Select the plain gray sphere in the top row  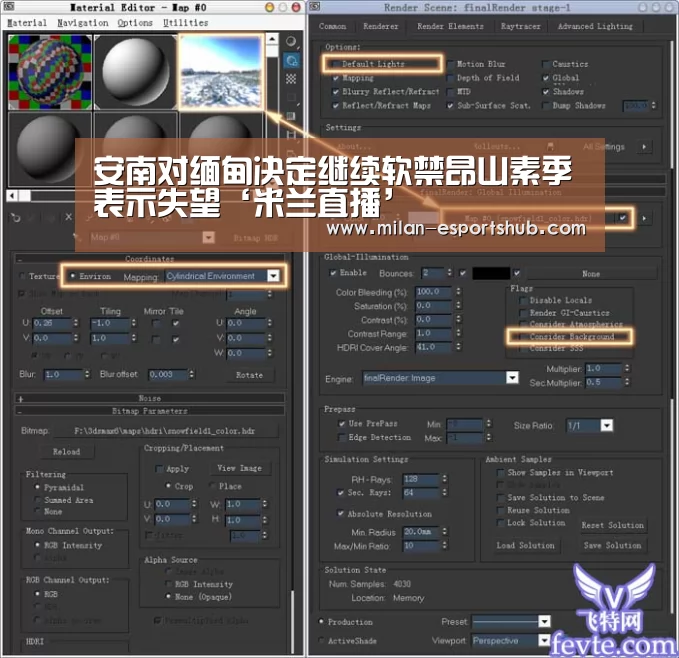[x=136, y=72]
